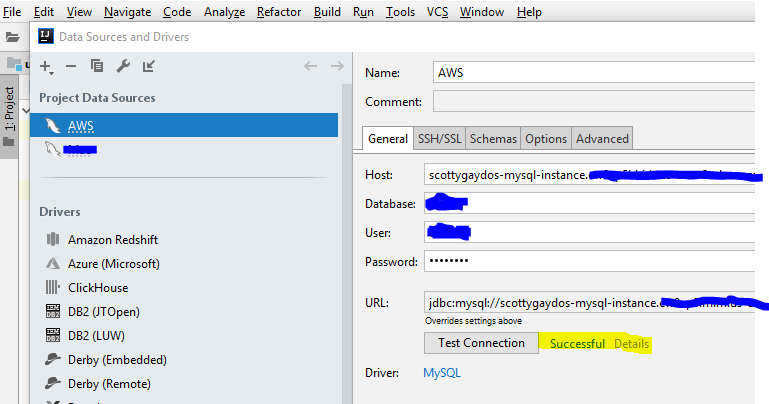Open the Advanced tab
769x404 pixels.
click(x=602, y=139)
